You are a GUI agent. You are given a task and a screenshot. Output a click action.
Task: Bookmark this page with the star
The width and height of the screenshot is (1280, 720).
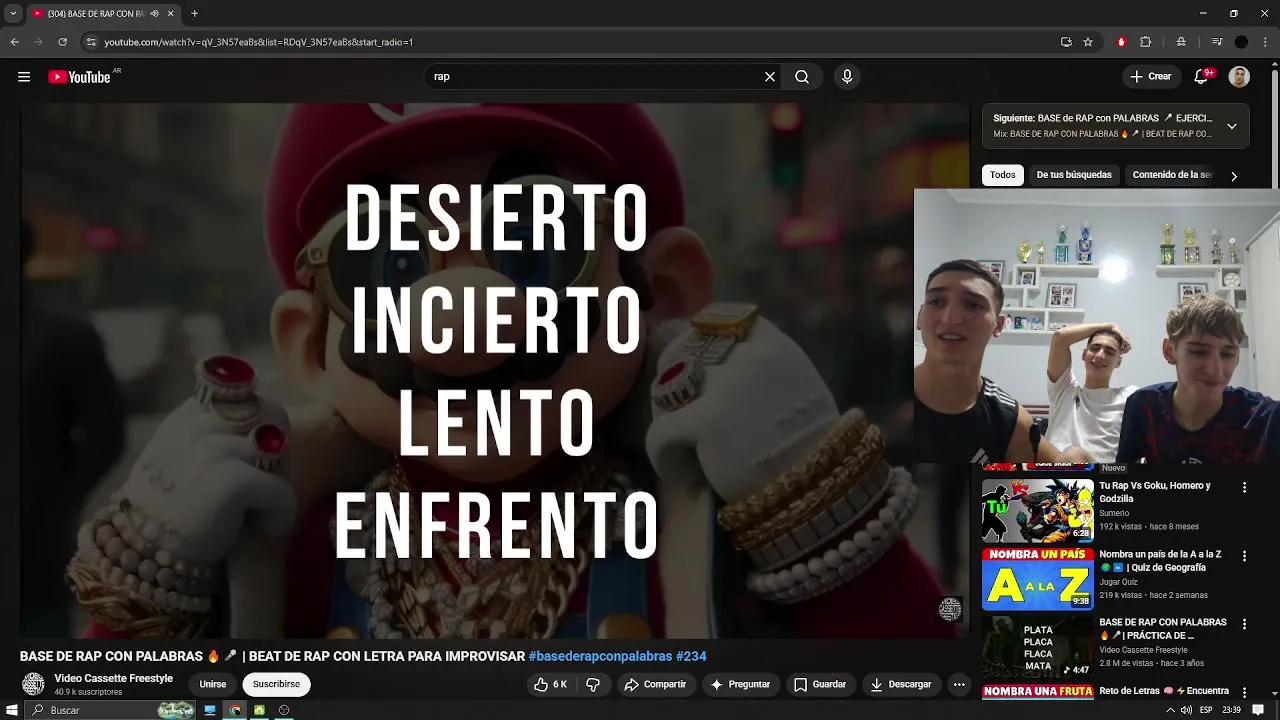tap(1088, 42)
